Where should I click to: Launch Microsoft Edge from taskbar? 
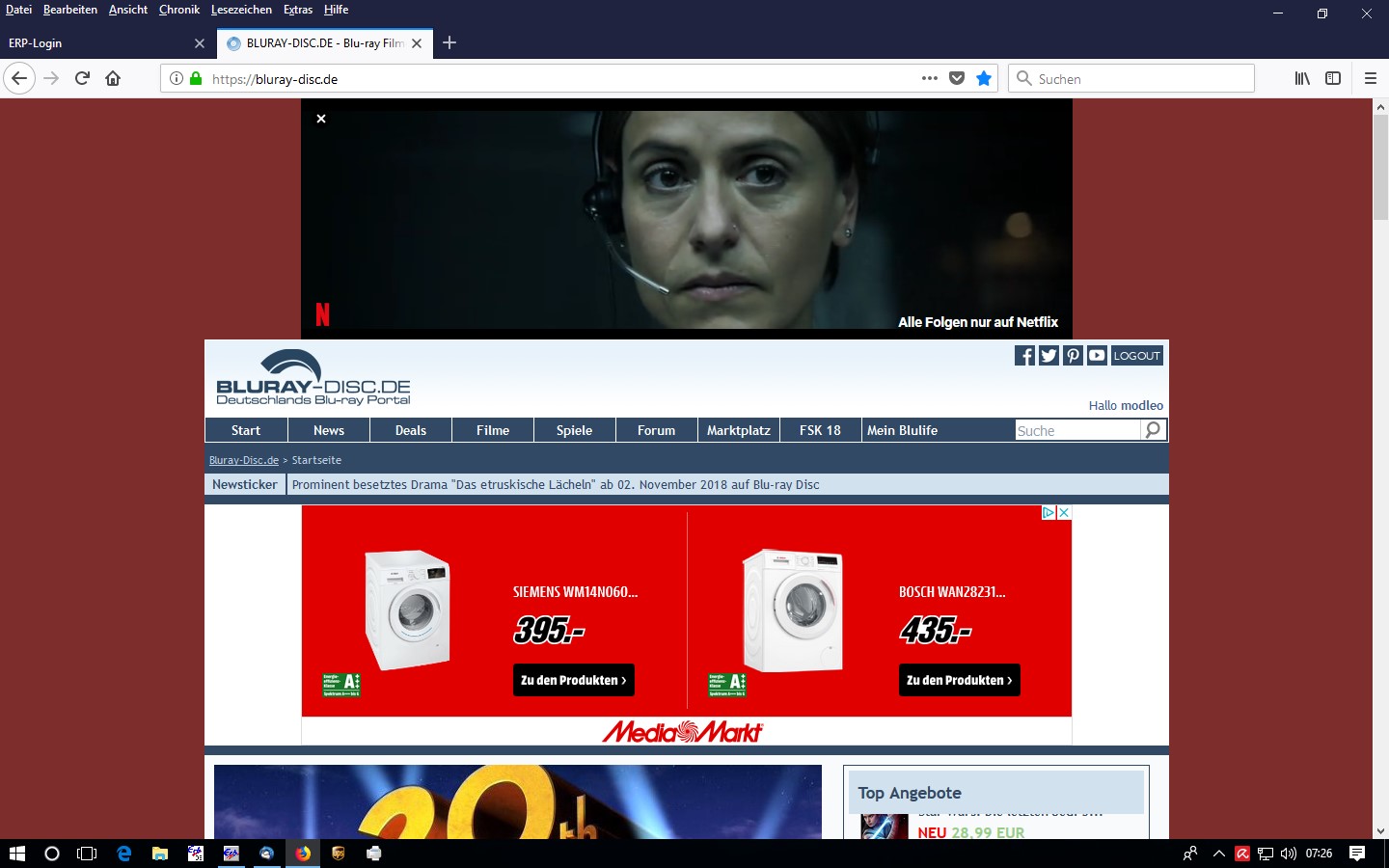coord(123,854)
